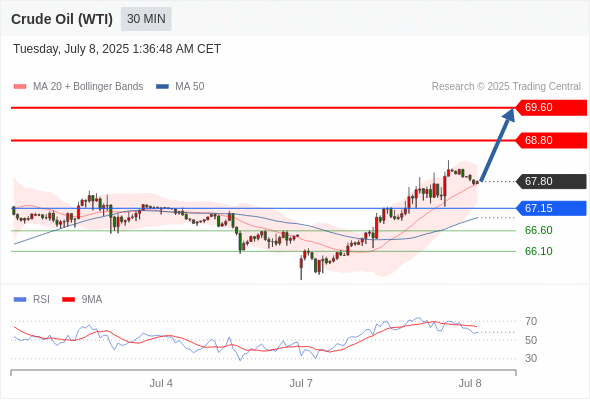The width and height of the screenshot is (590, 400).
Task: Click the RSI legend swatch
Action: click(x=20, y=300)
